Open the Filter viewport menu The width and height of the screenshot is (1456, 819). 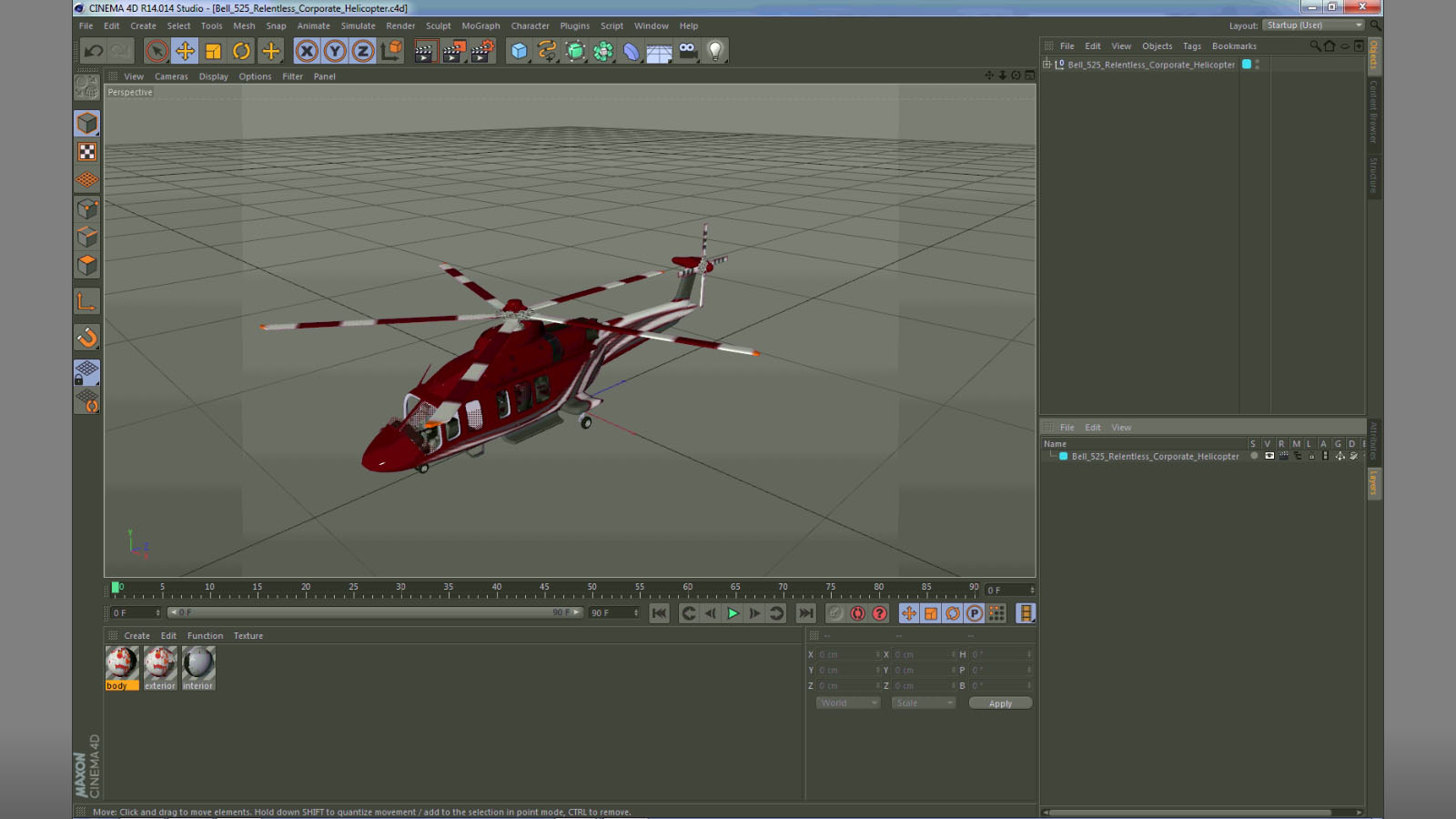[x=292, y=76]
